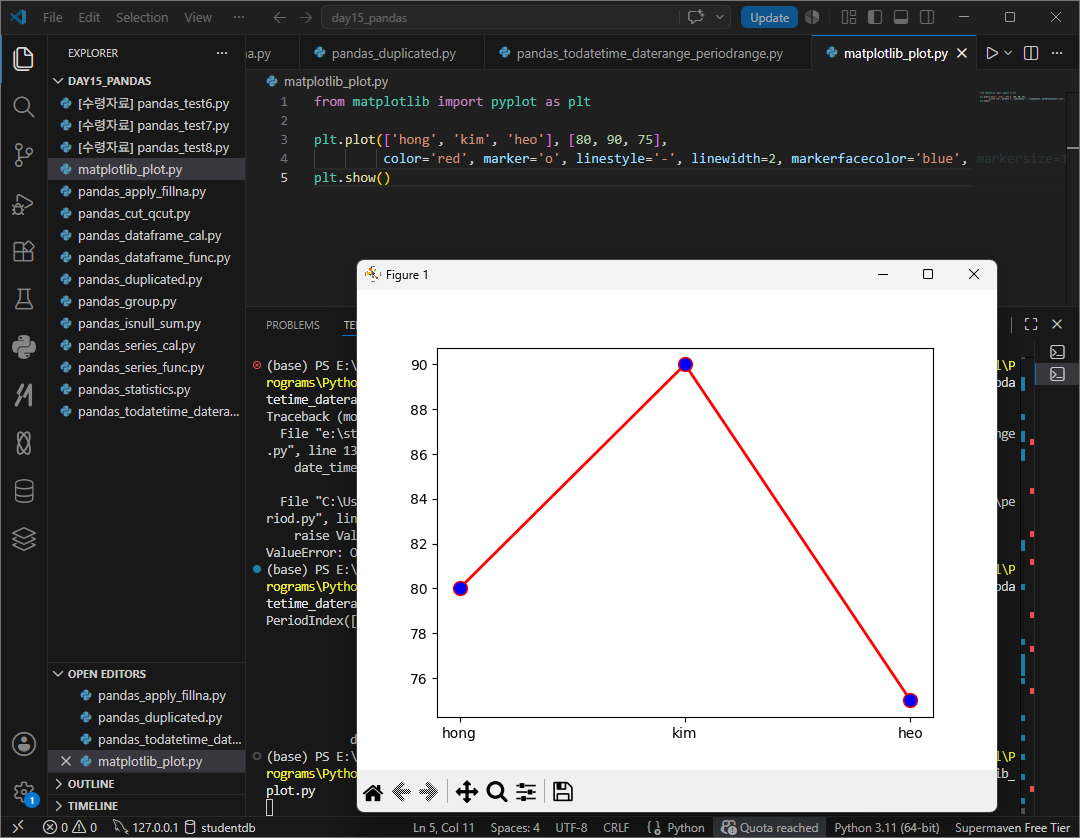Click the Update button
The image size is (1080, 838).
[x=769, y=17]
